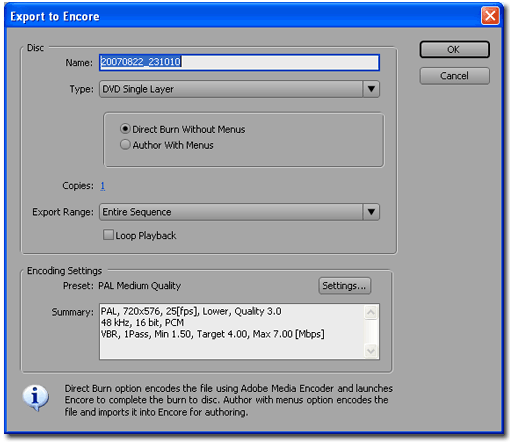Close the Export to Encore window
510x443 pixels.
(490, 16)
